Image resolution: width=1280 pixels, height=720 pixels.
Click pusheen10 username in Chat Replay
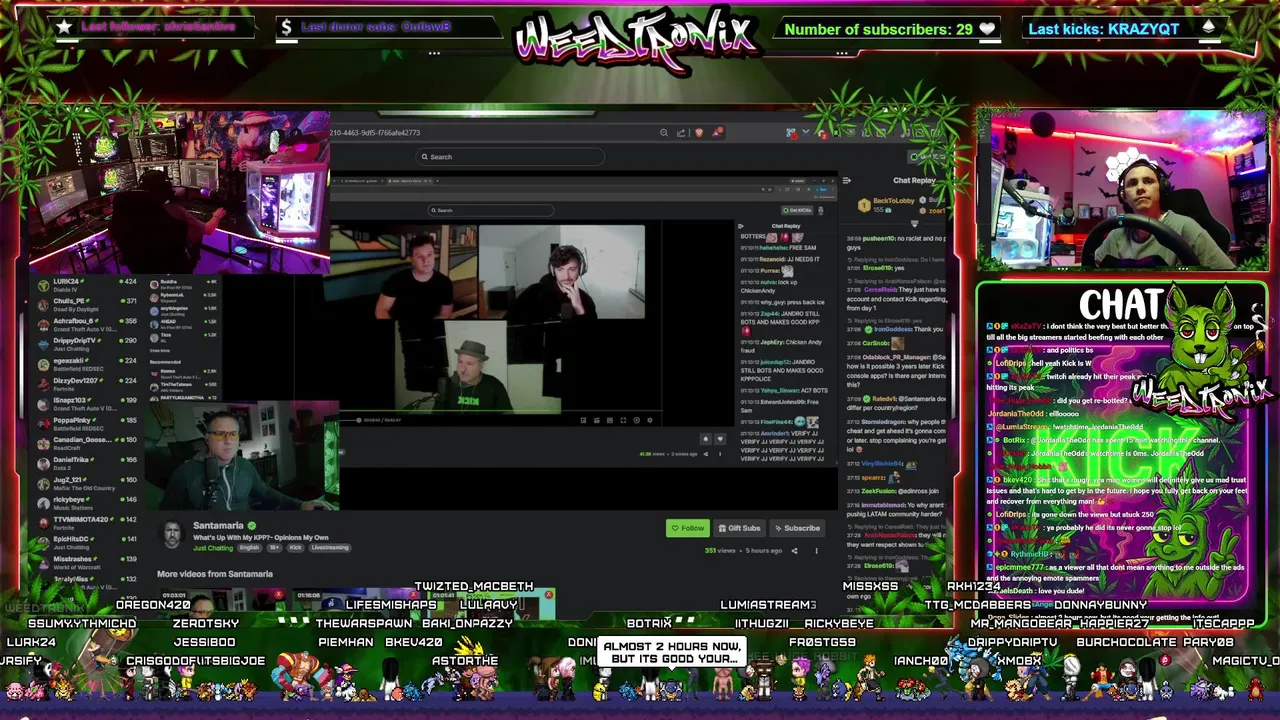[x=879, y=239]
